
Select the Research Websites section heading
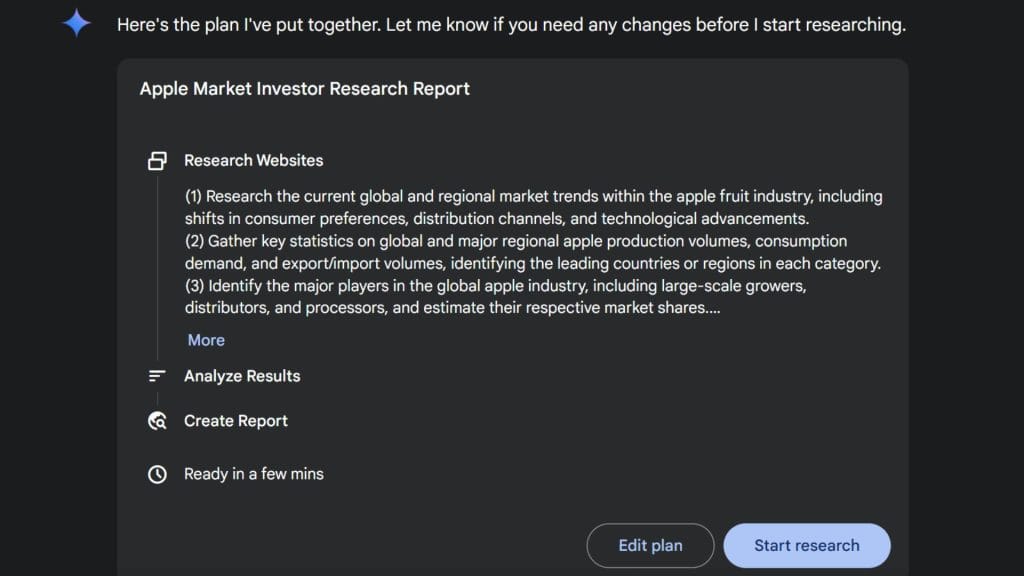(253, 160)
